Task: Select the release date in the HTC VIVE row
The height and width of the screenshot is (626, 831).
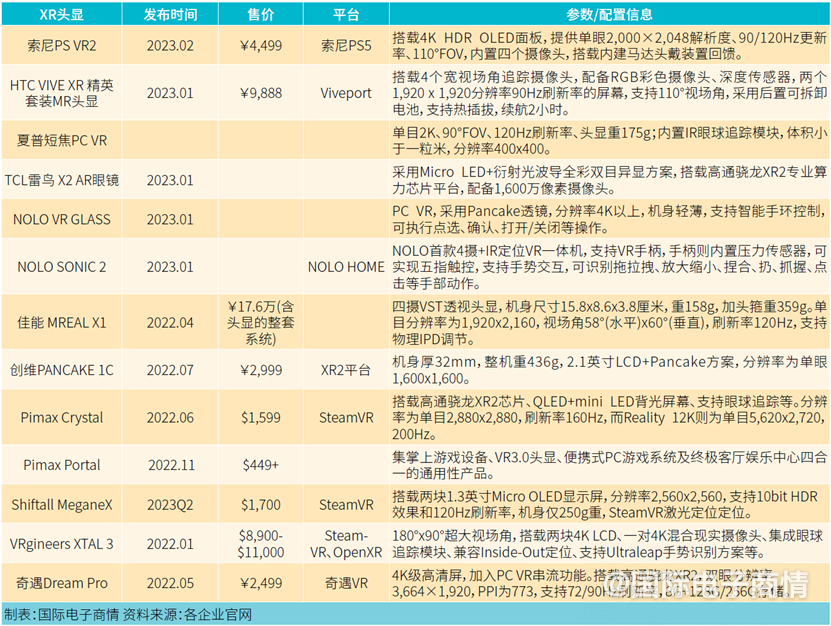Action: [170, 93]
